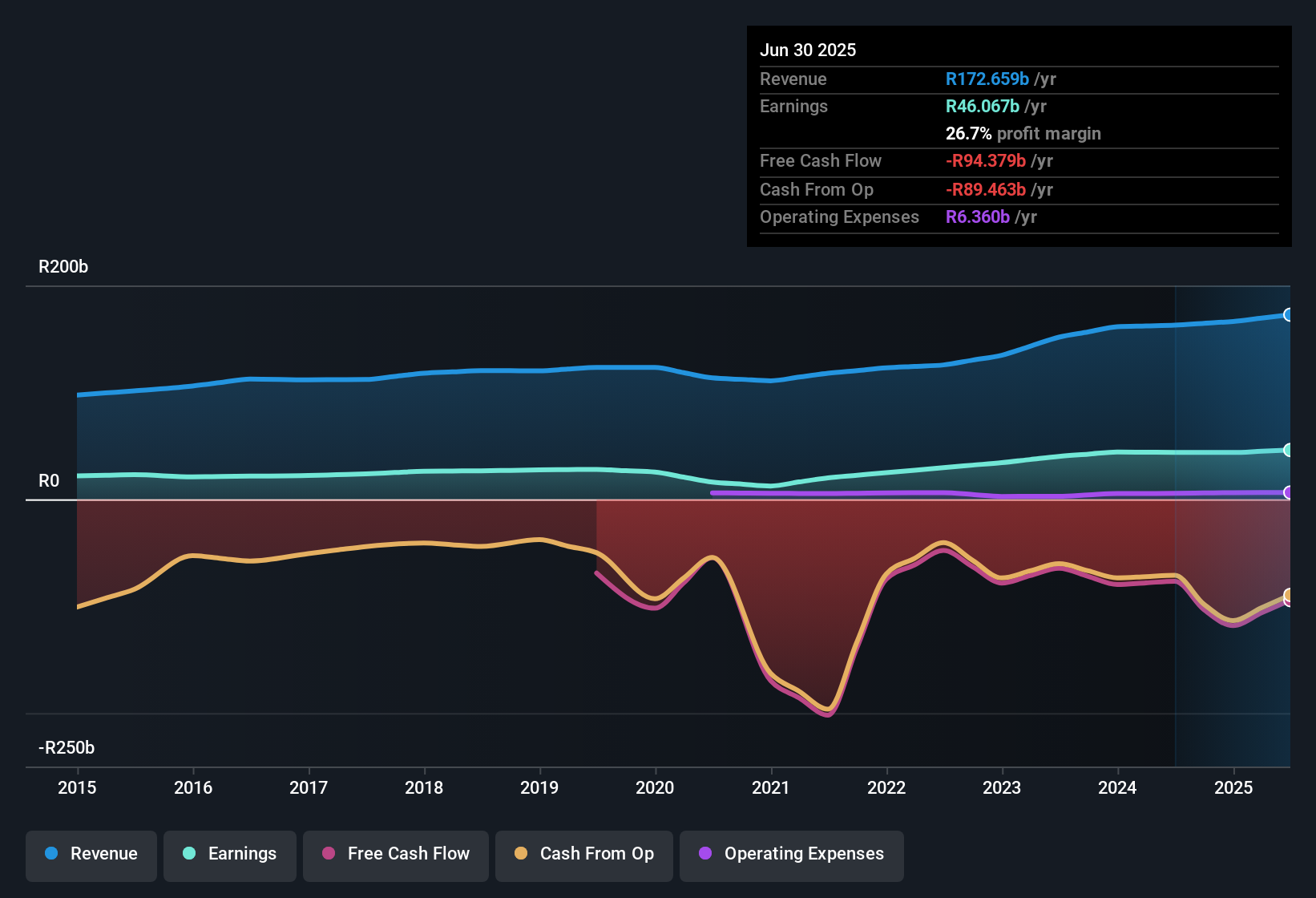Screen dimensions: 1316x898
Task: Toggle the Revenue series in the legend
Action: pos(91,854)
